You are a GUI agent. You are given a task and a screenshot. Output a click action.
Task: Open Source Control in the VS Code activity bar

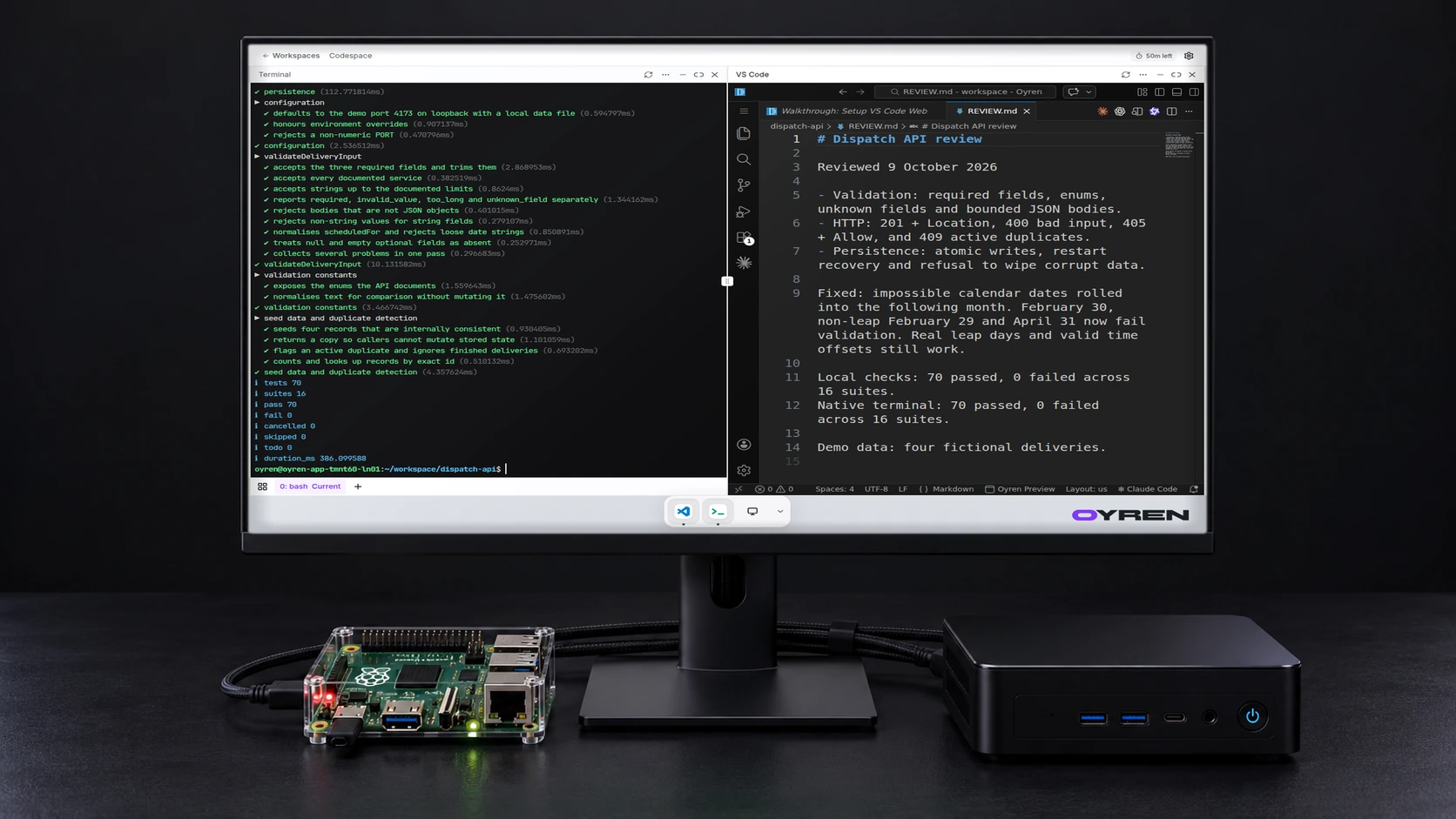point(743,185)
